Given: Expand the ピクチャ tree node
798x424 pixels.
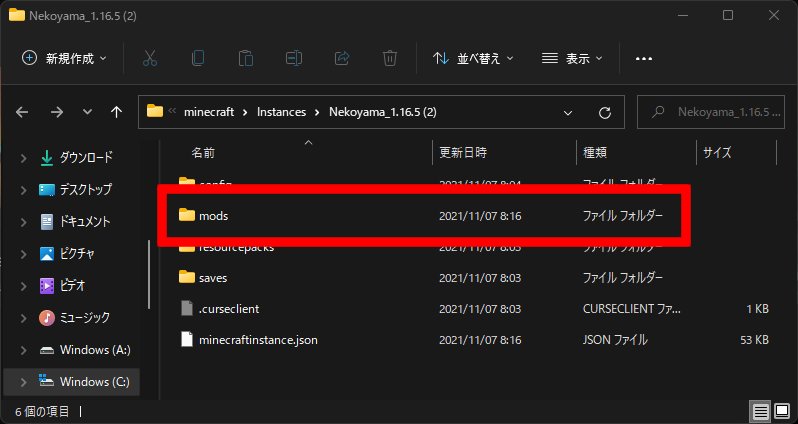Looking at the screenshot, I should (x=23, y=254).
